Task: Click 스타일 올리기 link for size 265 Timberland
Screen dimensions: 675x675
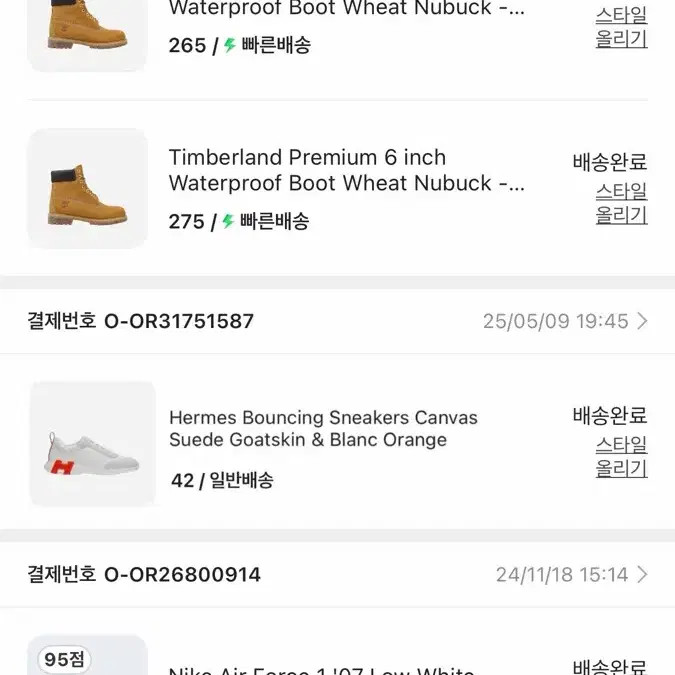Action: pos(622,27)
